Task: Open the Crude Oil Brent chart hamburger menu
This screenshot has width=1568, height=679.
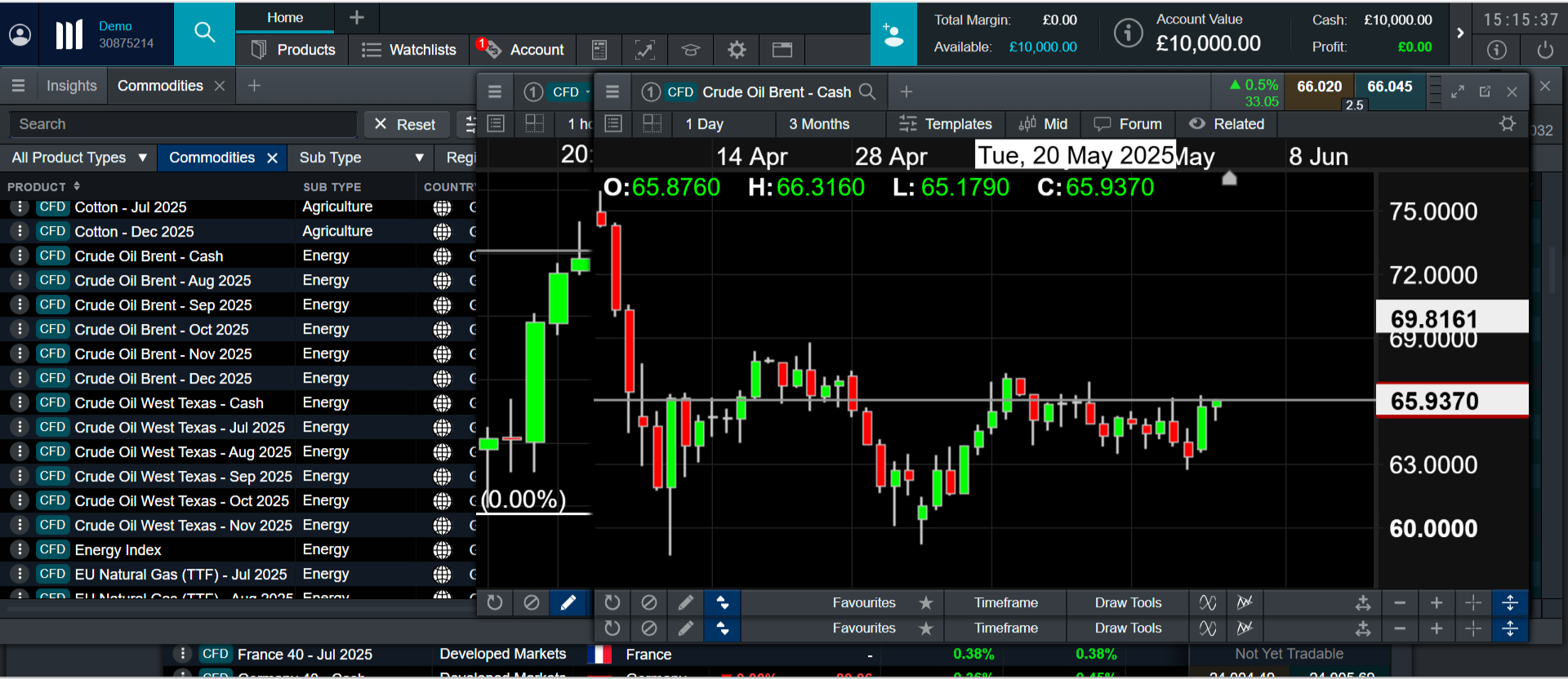Action: tap(612, 91)
